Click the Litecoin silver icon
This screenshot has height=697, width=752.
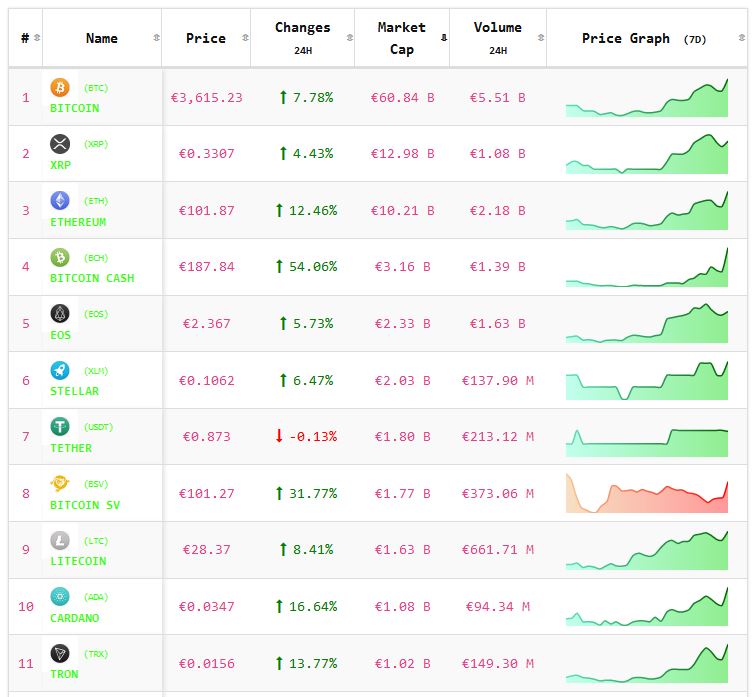[x=60, y=540]
